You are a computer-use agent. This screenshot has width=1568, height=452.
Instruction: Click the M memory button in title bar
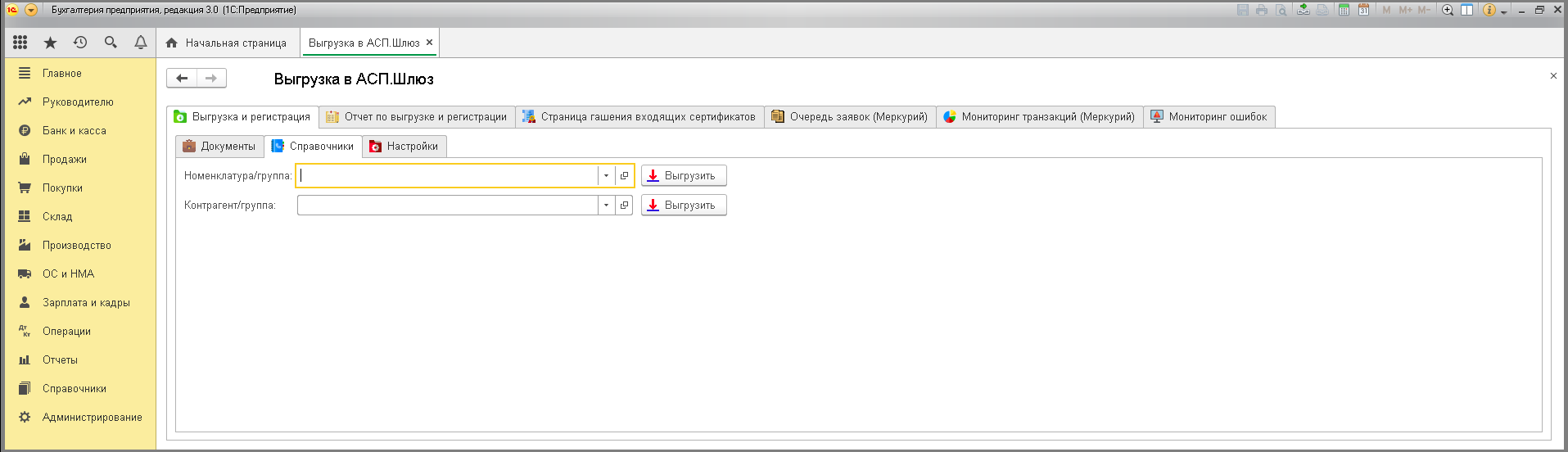[x=1386, y=10]
